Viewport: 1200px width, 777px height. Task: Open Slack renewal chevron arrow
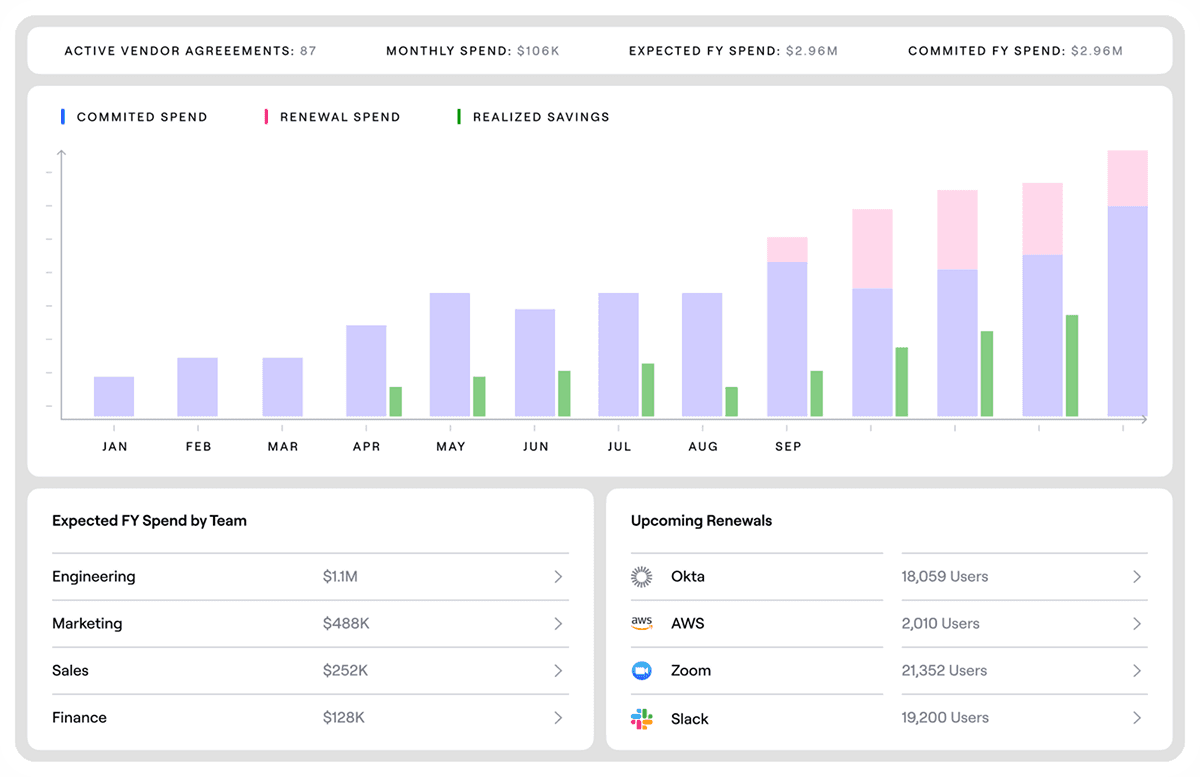pos(1137,718)
